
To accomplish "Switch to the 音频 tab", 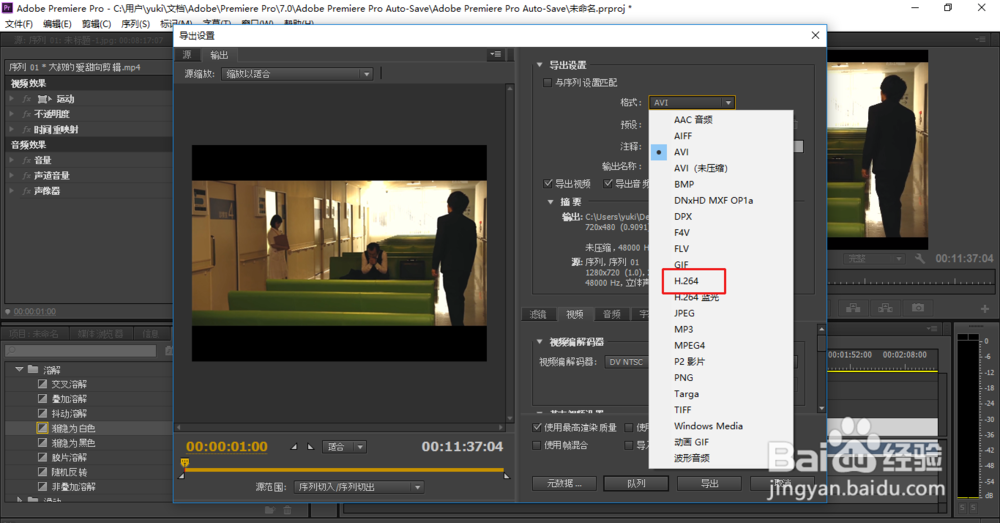I will (x=612, y=314).
